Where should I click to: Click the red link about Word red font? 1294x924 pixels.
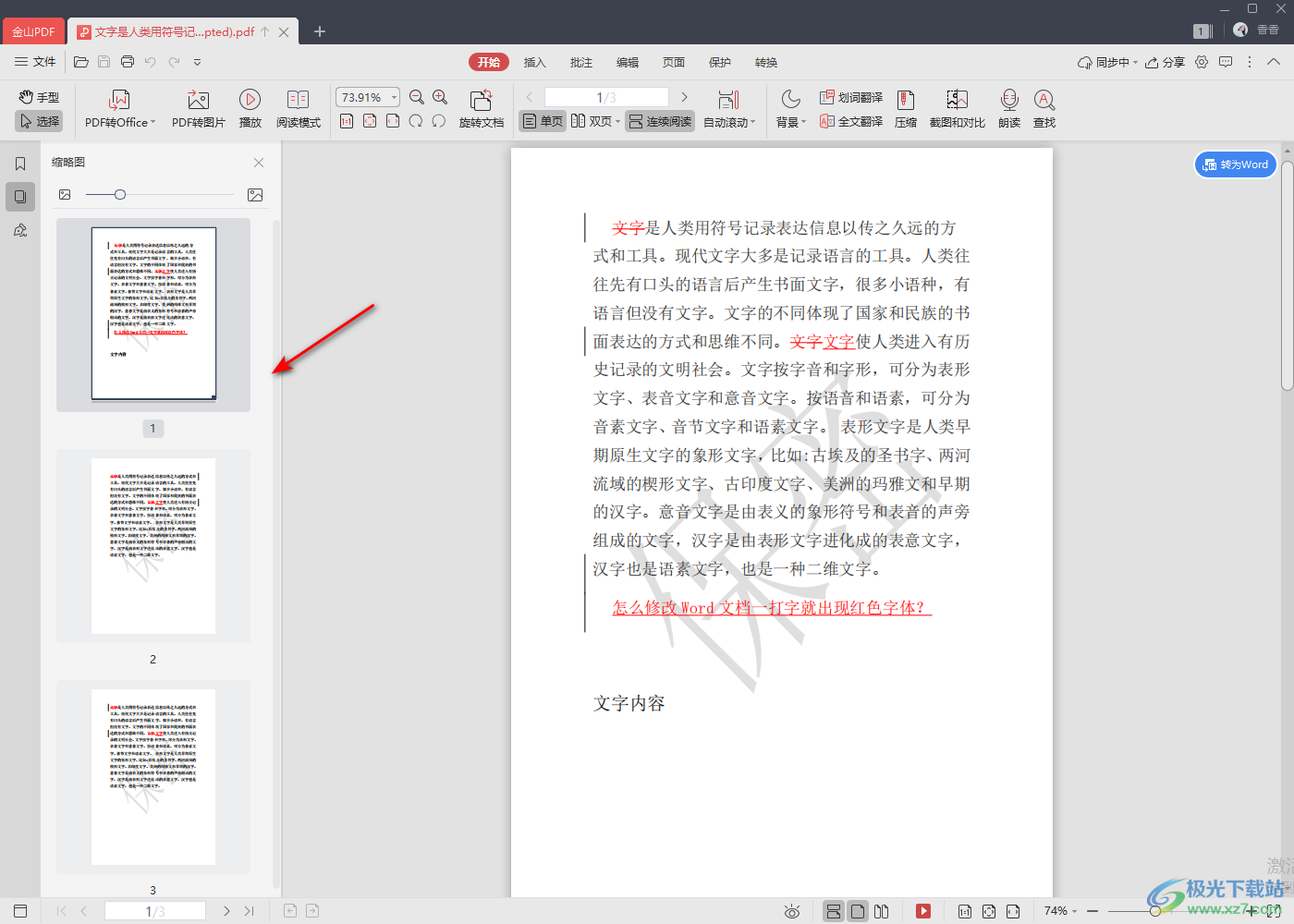click(x=772, y=607)
